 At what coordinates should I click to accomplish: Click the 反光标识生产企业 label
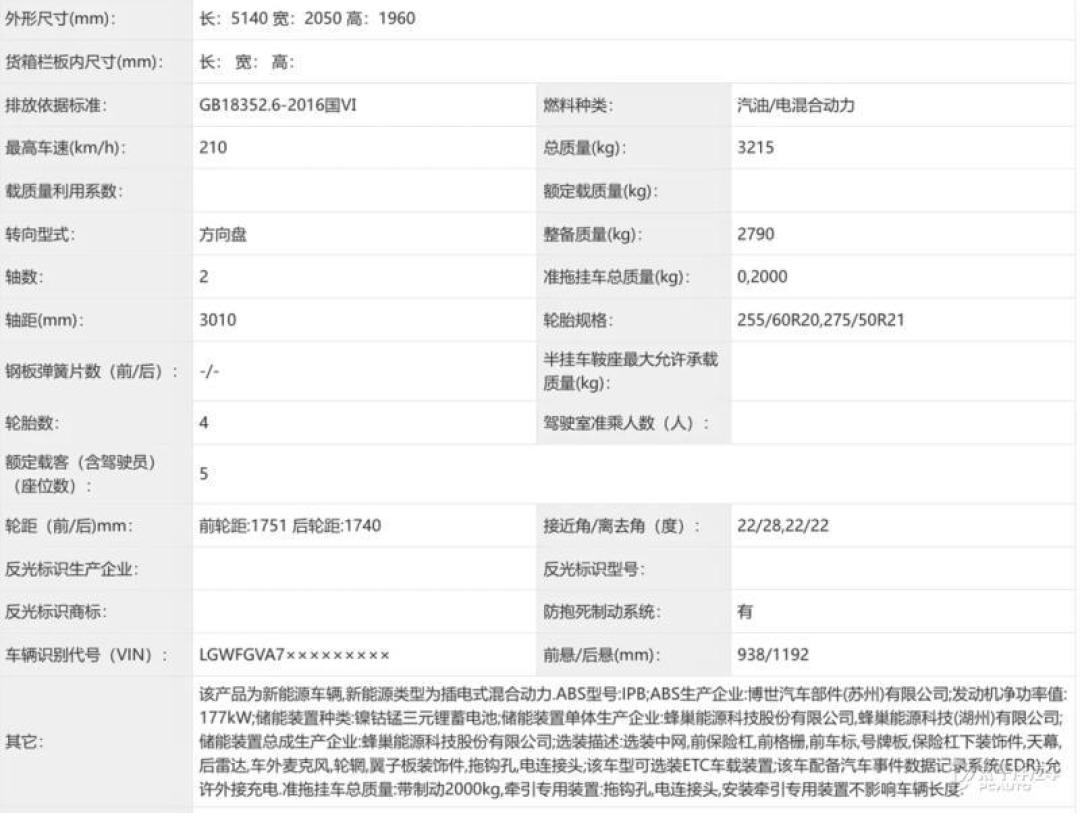tap(72, 569)
